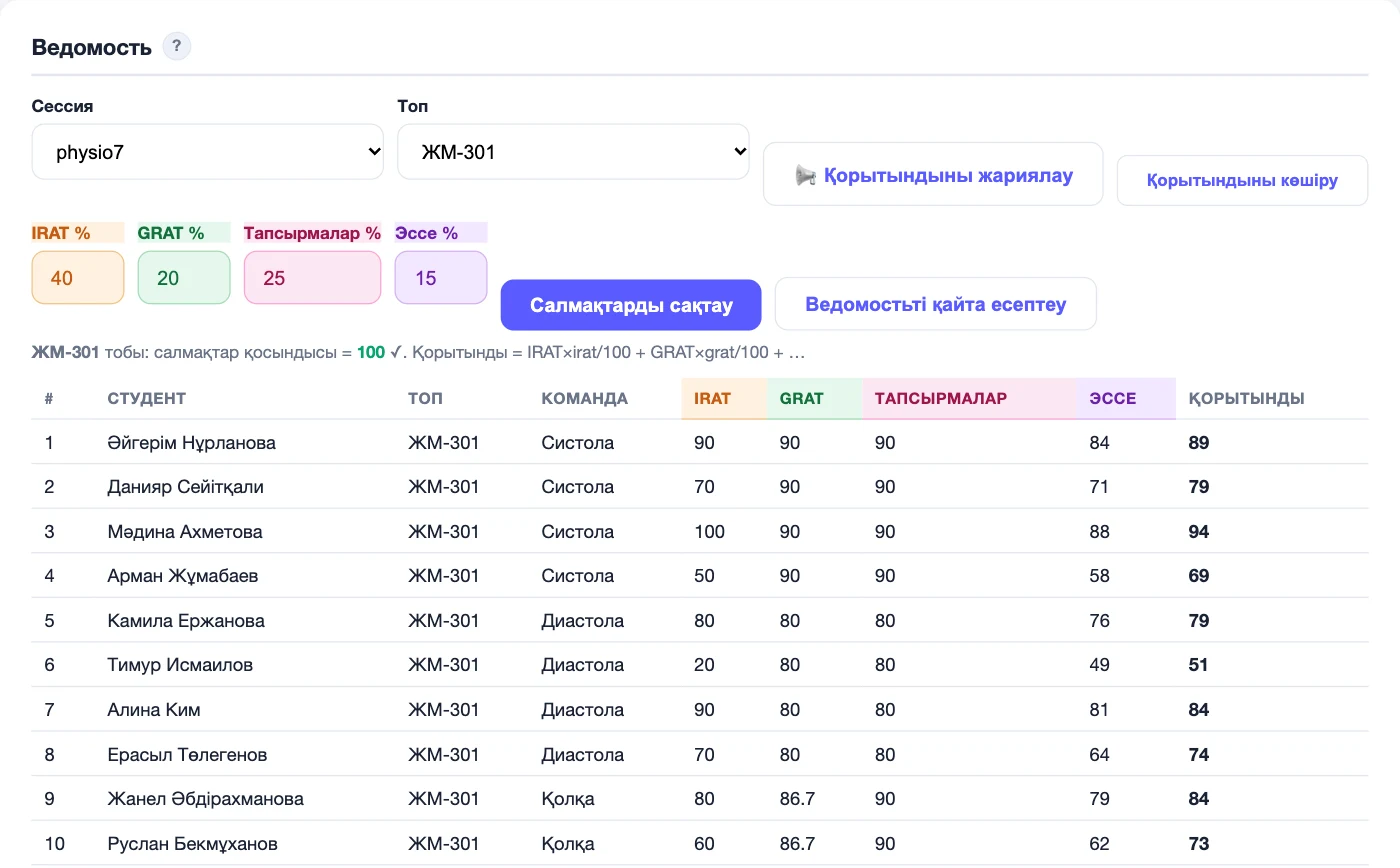Click the КОМАНДА column header

coord(585,398)
